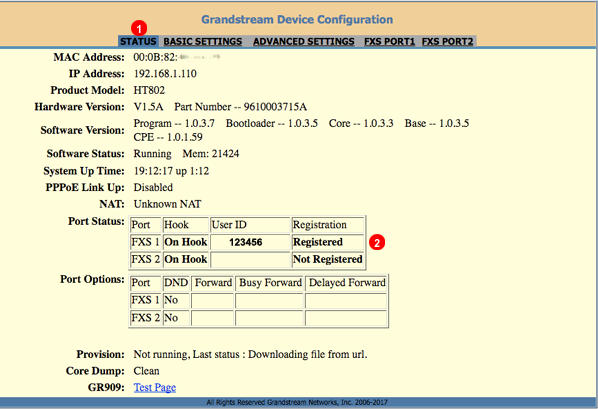Go to FXS PORT2 tab

pyautogui.click(x=447, y=41)
